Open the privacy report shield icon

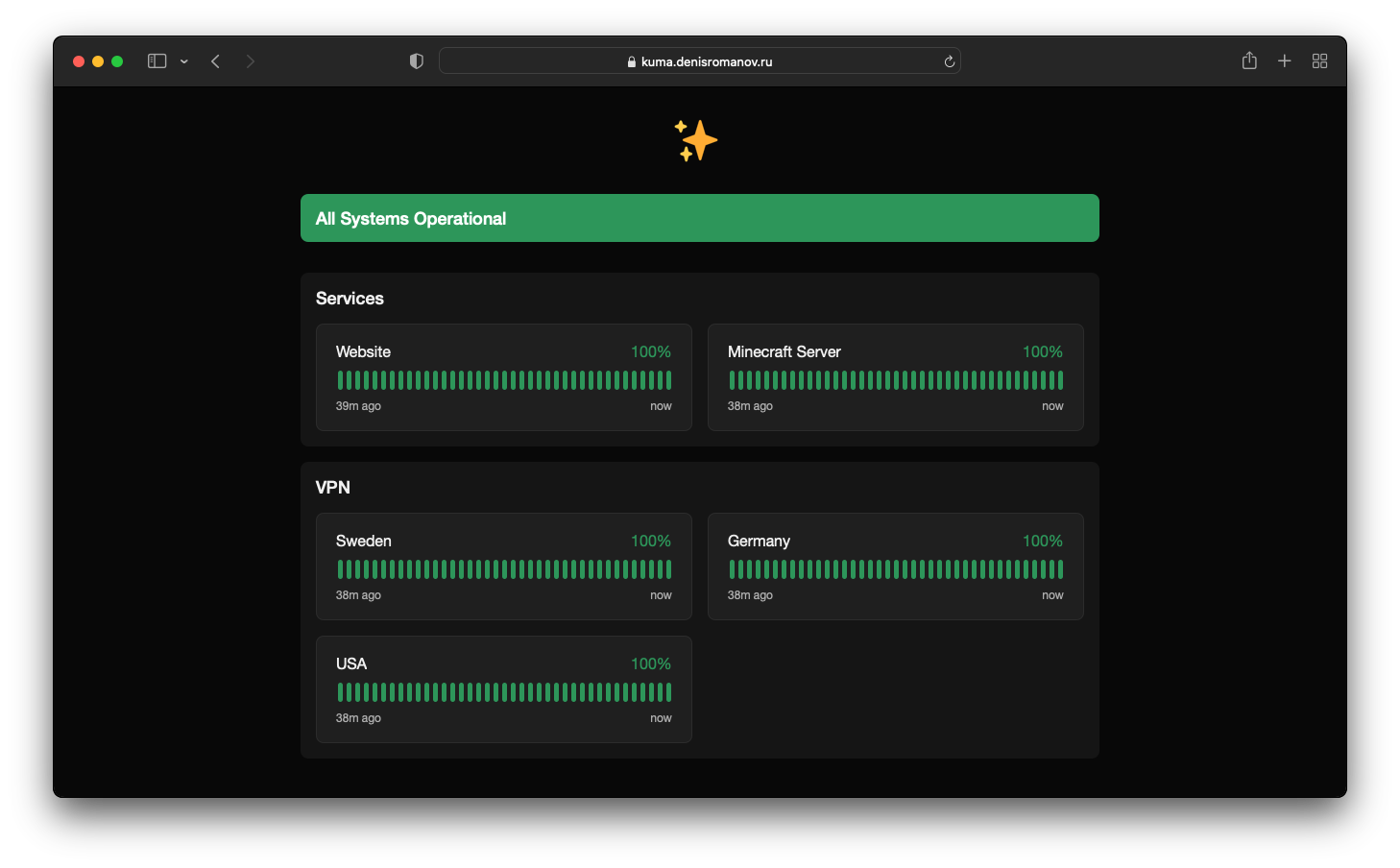[416, 61]
